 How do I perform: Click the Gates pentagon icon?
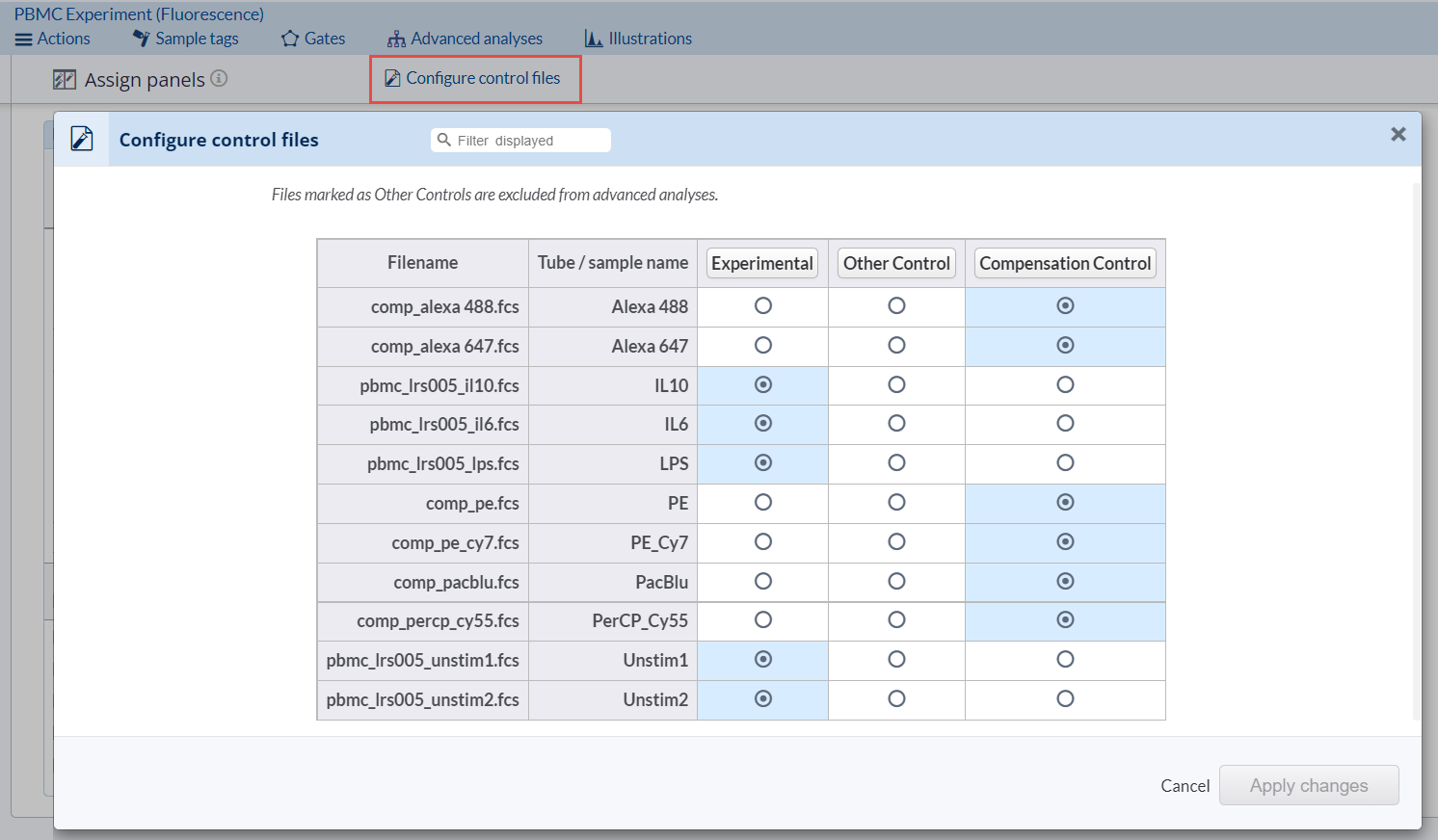pyautogui.click(x=290, y=39)
